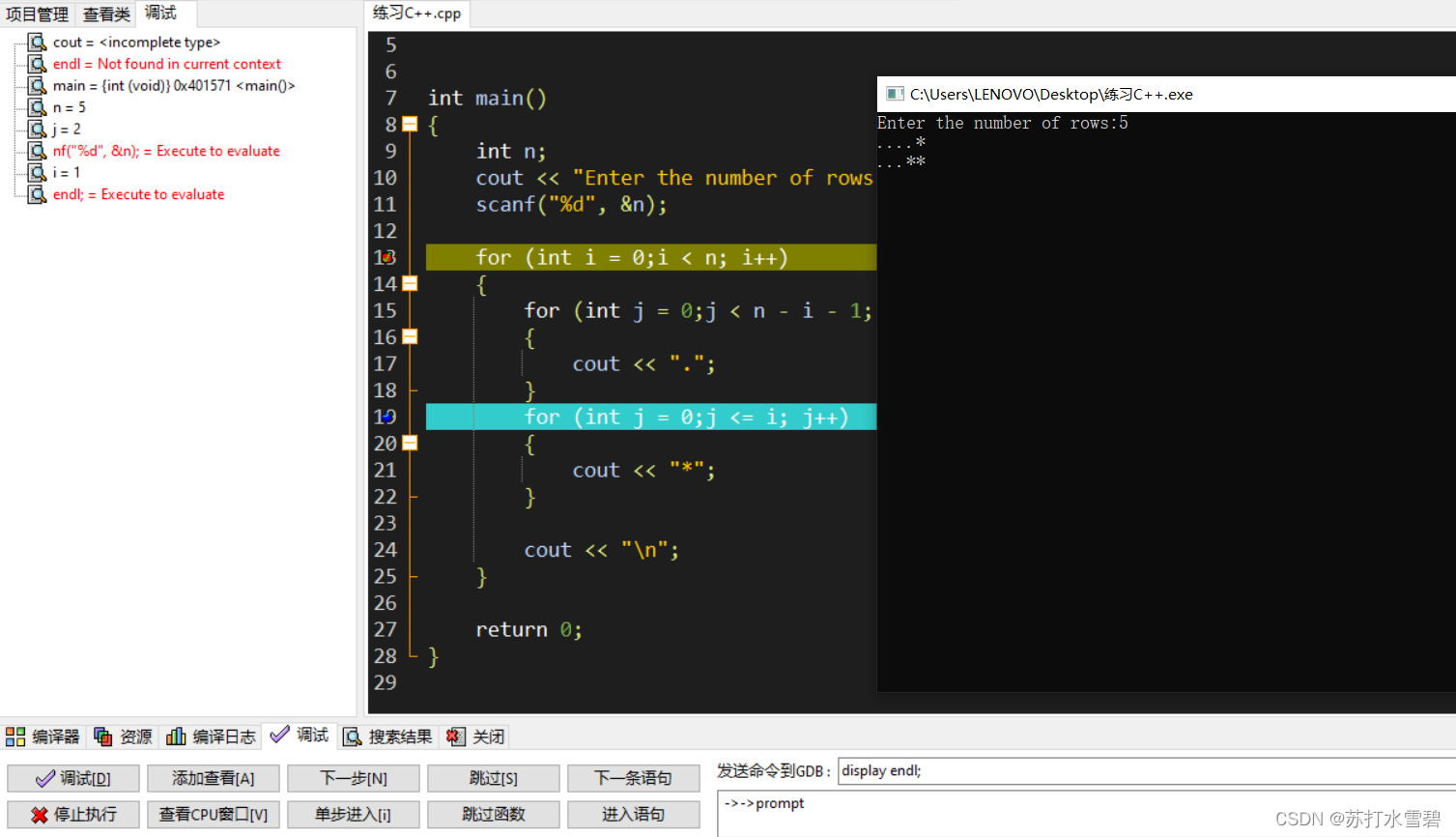Click the watch icon beside j = 2
Viewport: 1456px width, 837px height.
37,129
